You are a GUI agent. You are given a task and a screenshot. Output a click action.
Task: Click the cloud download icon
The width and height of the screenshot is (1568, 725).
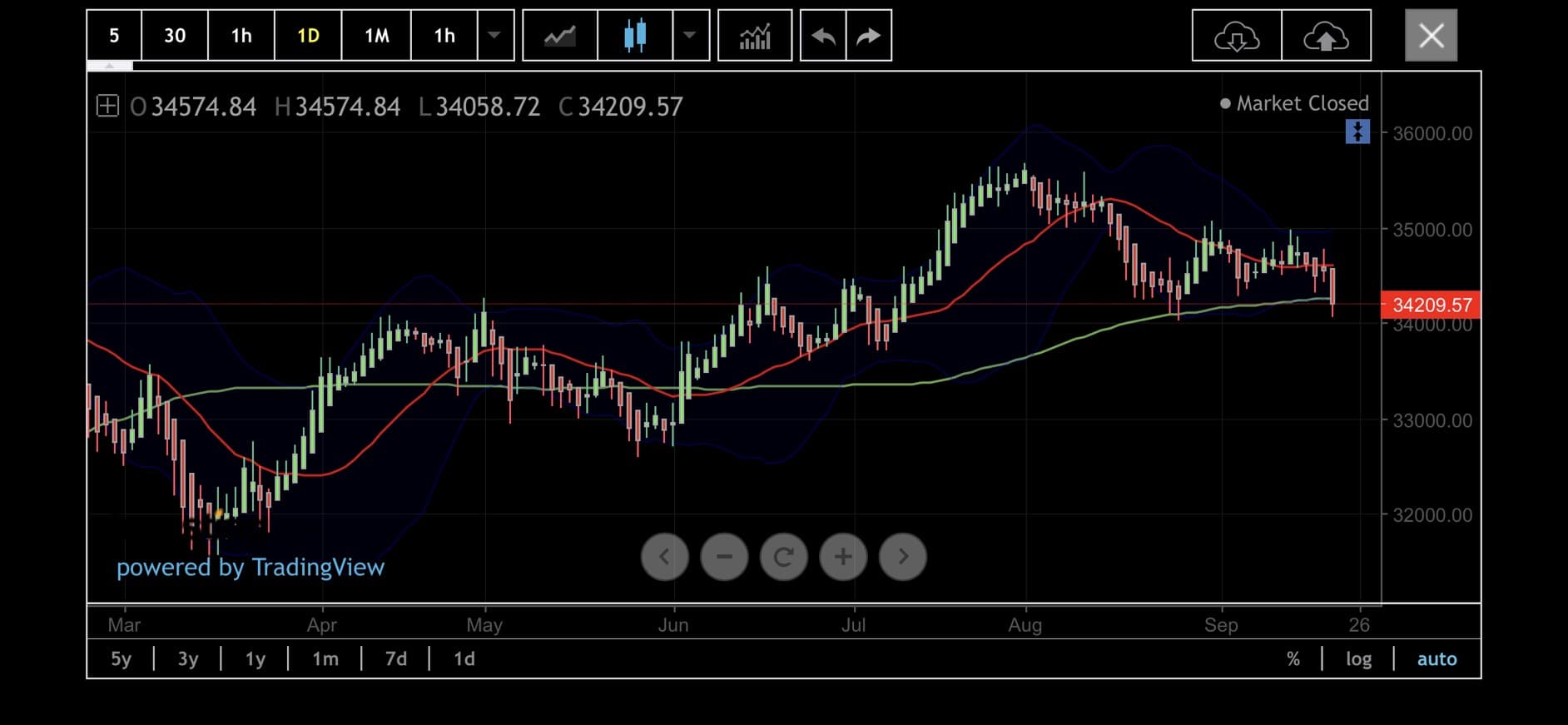point(1237,36)
